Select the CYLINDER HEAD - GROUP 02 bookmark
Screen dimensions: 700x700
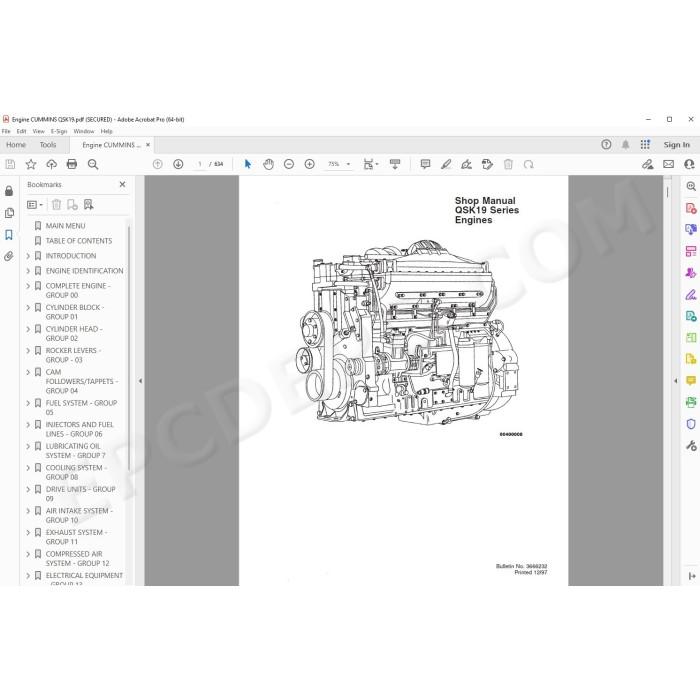click(74, 333)
